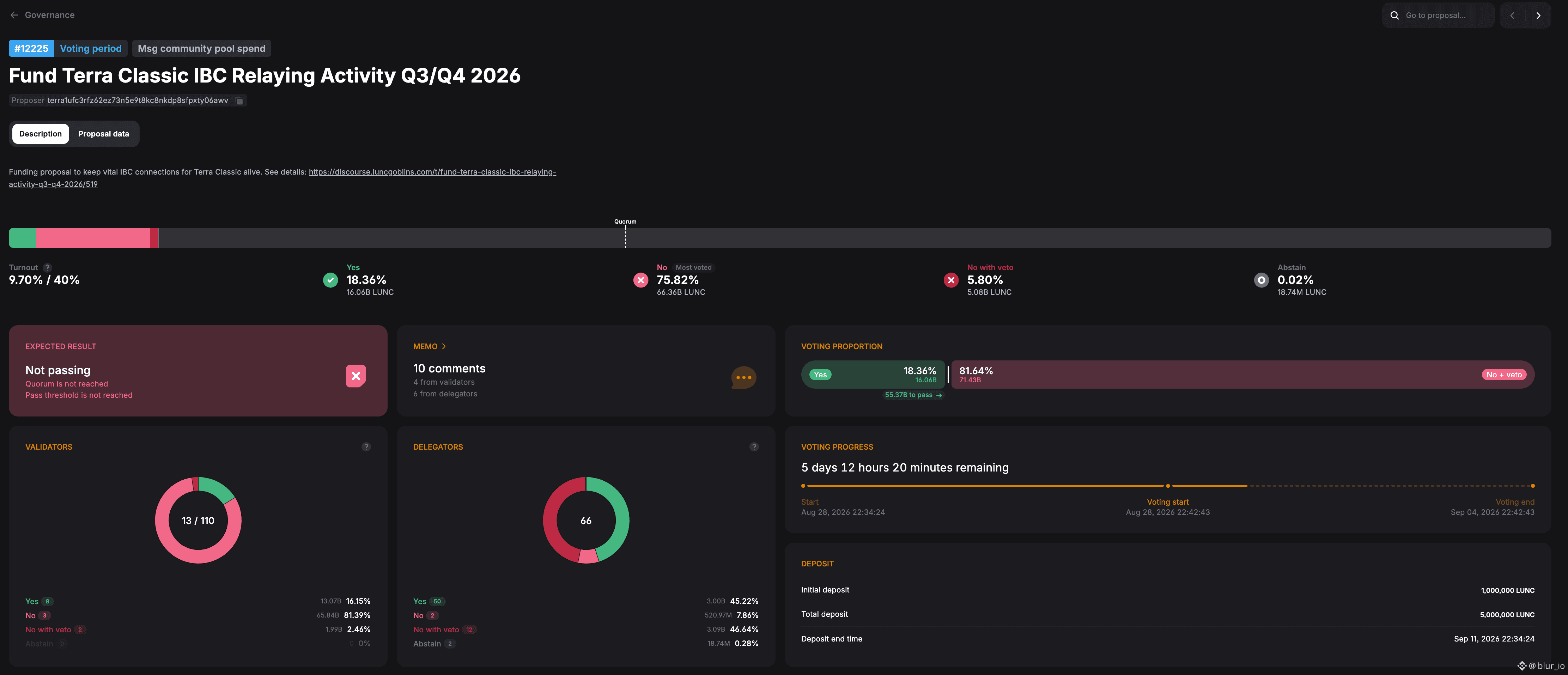Open the Validators help question icon
The image size is (1568, 675).
(x=366, y=447)
